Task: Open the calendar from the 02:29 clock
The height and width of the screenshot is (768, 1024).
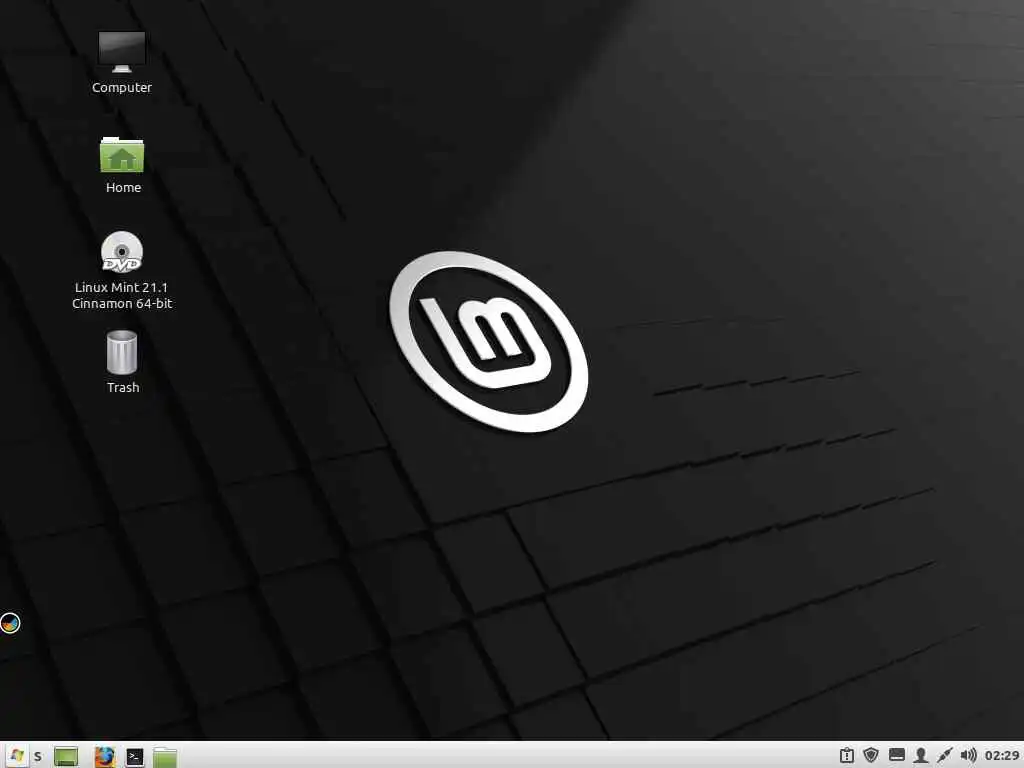Action: [x=1002, y=756]
